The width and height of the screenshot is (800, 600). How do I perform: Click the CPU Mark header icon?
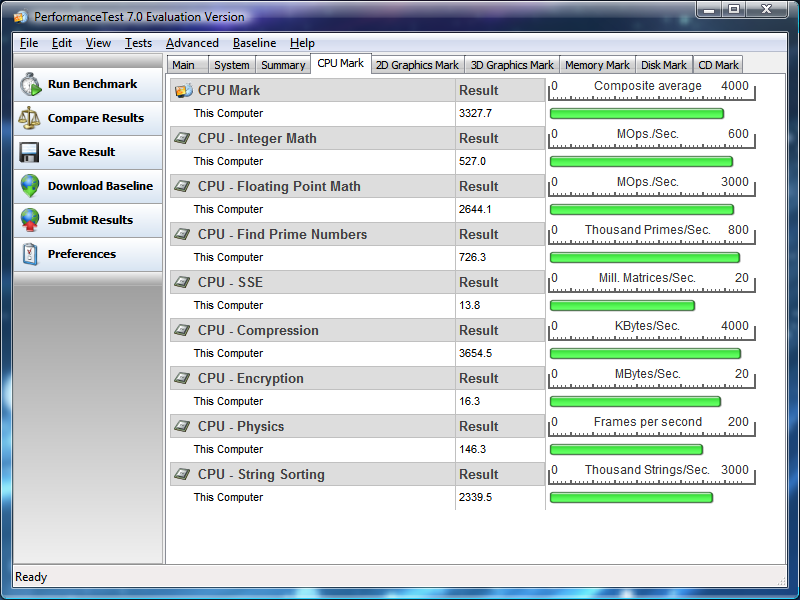coord(184,90)
